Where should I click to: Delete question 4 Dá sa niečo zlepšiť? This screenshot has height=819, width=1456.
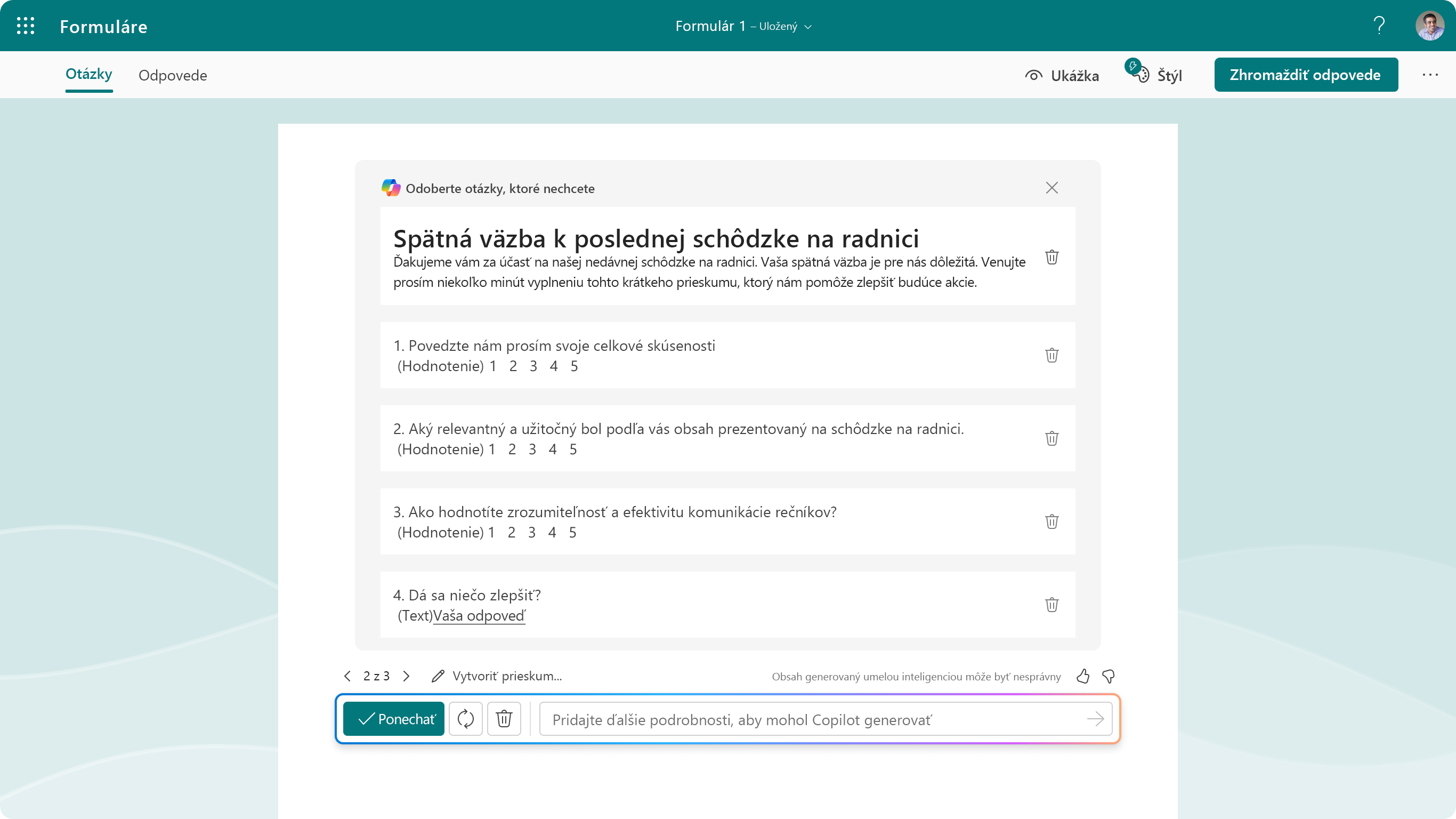pyautogui.click(x=1052, y=605)
